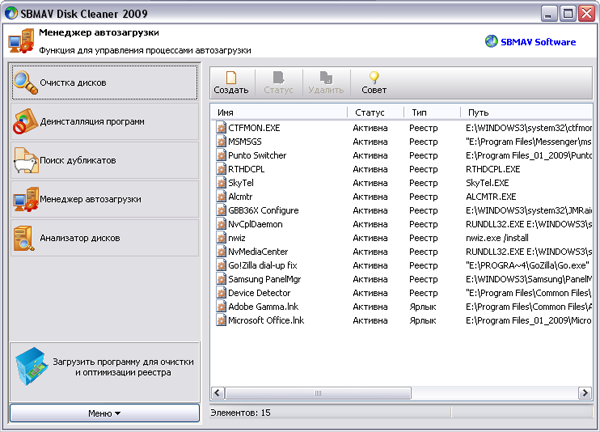Sort list by Тип column header
This screenshot has width=600, height=432.
pos(432,112)
